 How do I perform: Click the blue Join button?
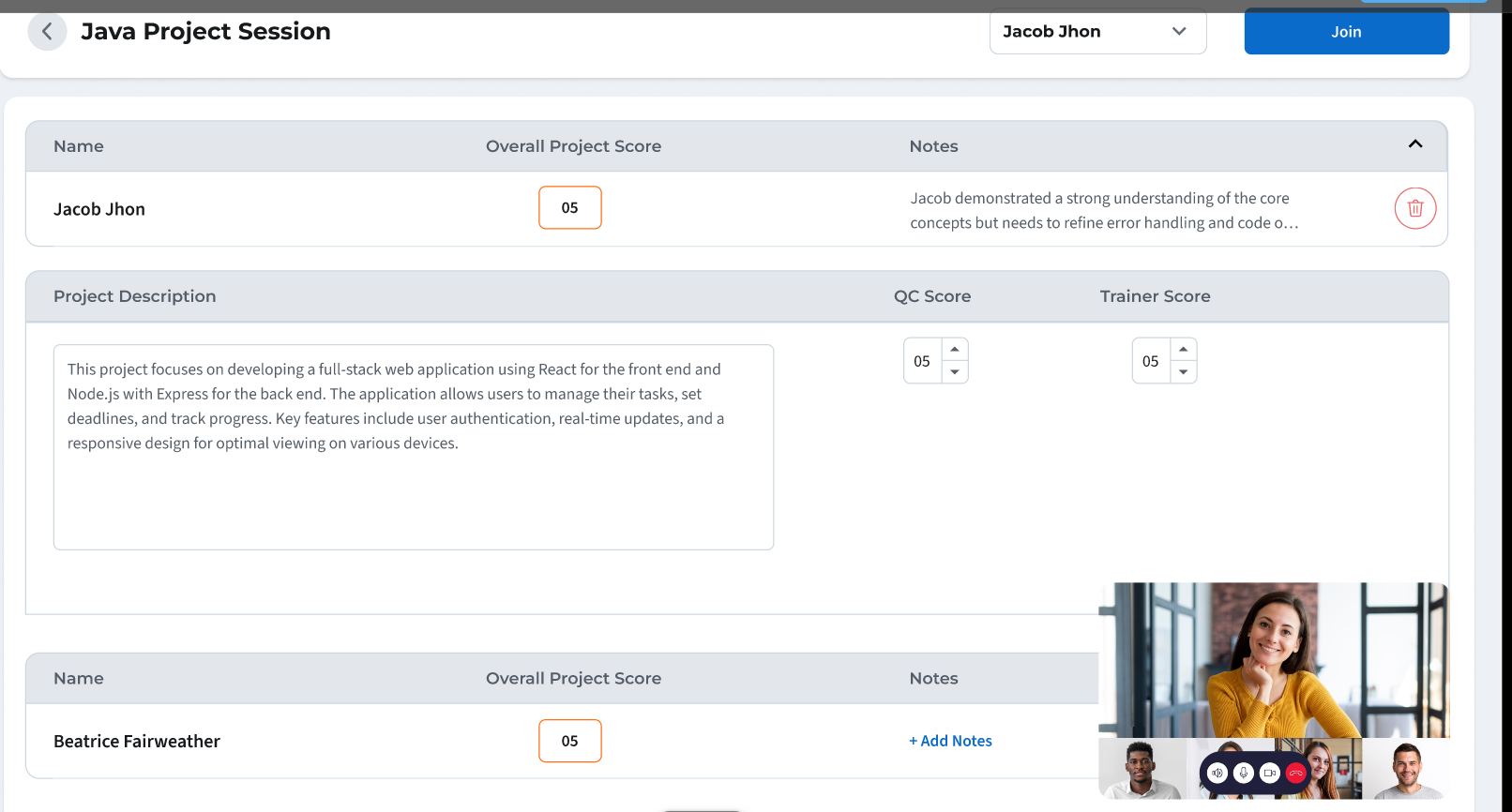[1346, 32]
